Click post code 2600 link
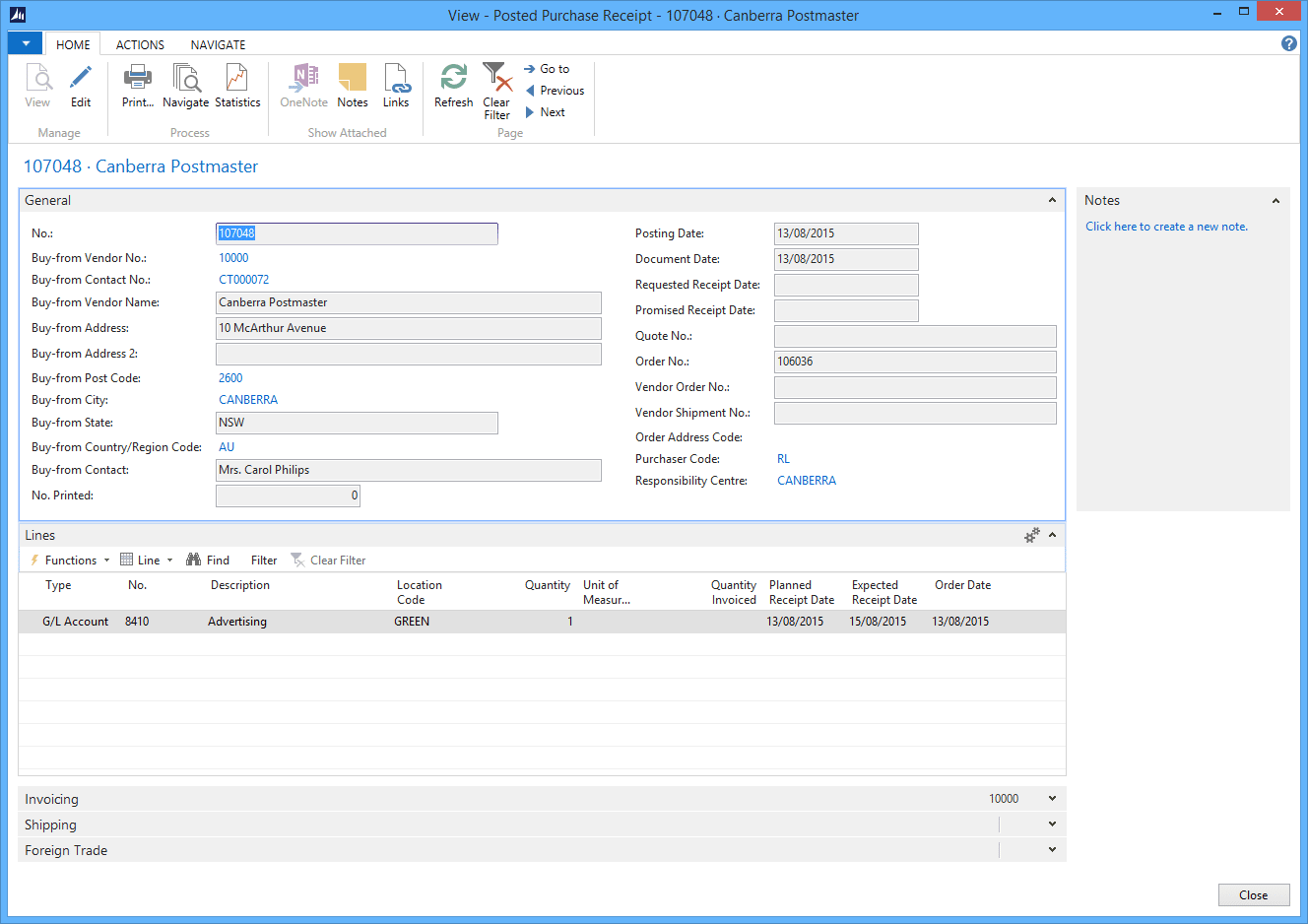The width and height of the screenshot is (1308, 924). [230, 378]
